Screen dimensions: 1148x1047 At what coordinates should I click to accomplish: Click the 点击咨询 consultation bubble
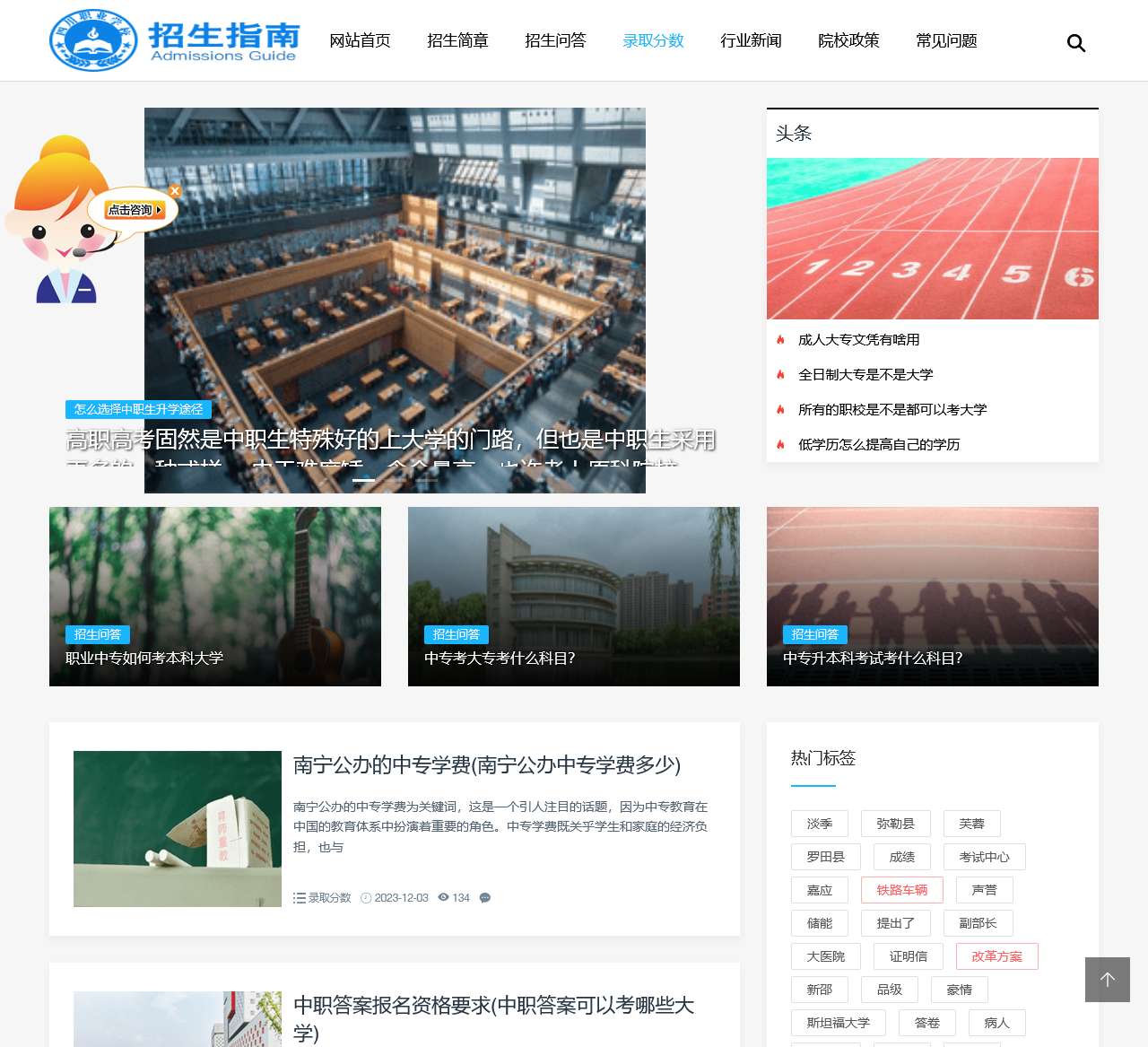coord(131,209)
